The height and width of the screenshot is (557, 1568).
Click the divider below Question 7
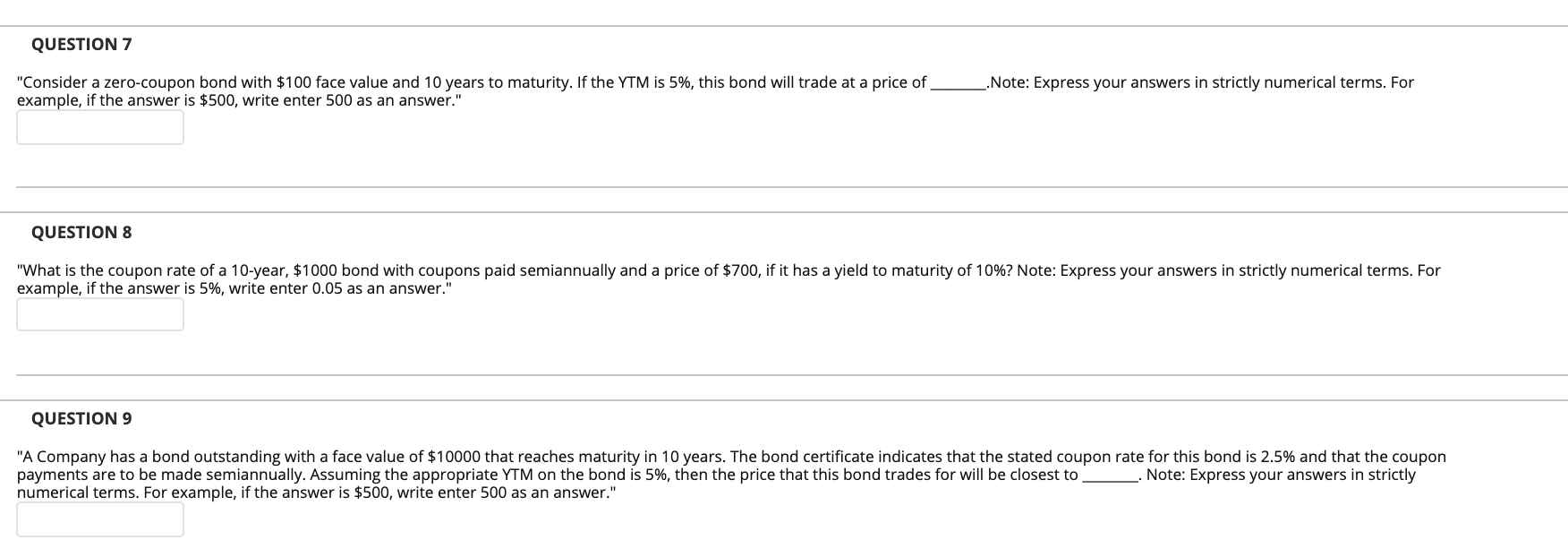click(x=784, y=187)
